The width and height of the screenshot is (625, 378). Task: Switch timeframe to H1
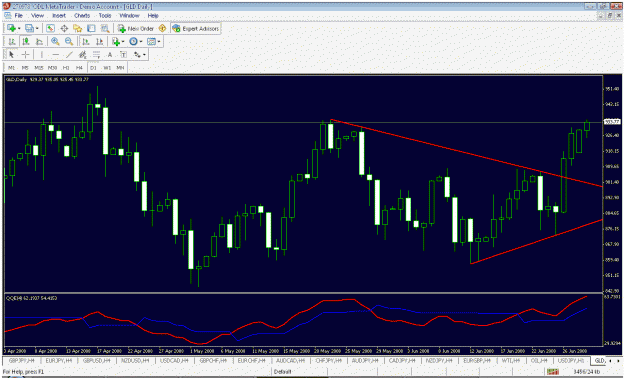(66, 68)
